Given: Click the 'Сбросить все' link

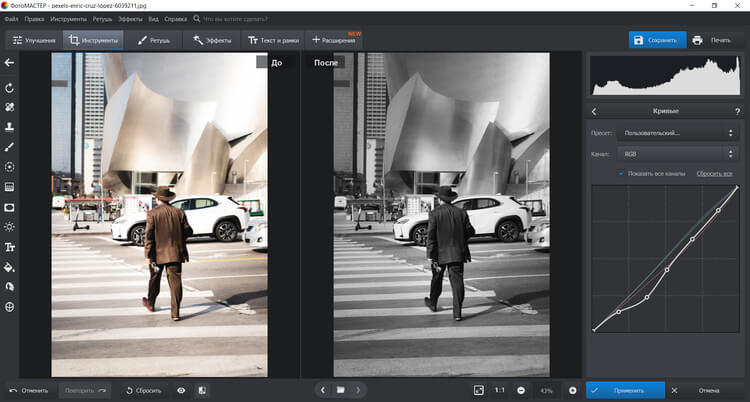Looking at the screenshot, I should pyautogui.click(x=716, y=173).
